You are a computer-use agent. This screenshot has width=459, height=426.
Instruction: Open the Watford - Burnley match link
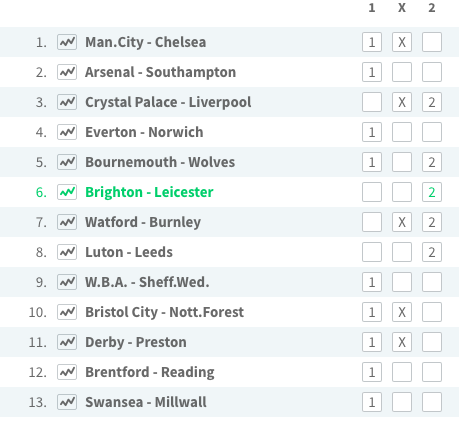143,222
